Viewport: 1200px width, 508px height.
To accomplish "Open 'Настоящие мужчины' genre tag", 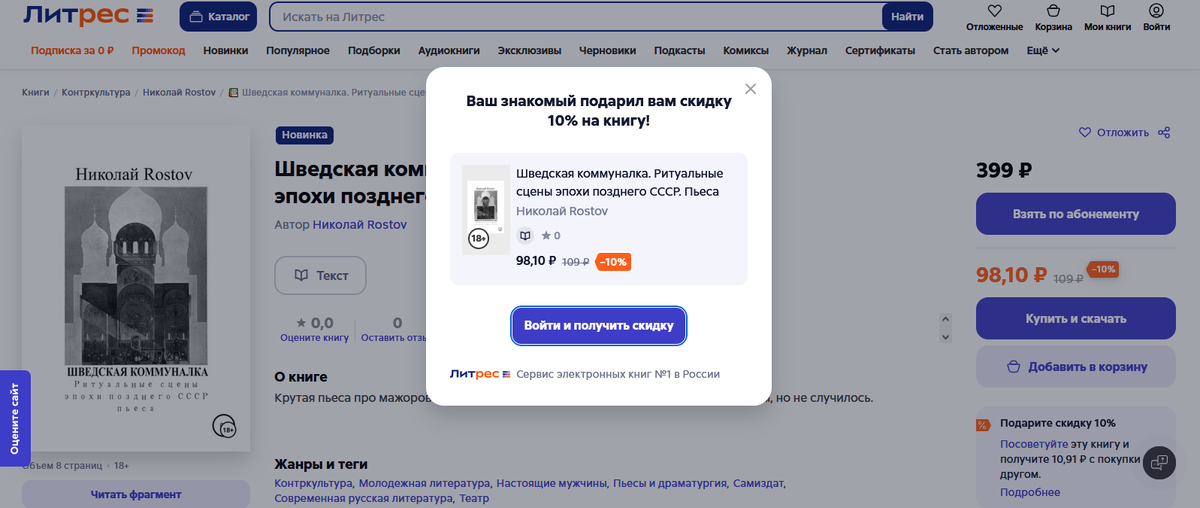I will [x=552, y=483].
